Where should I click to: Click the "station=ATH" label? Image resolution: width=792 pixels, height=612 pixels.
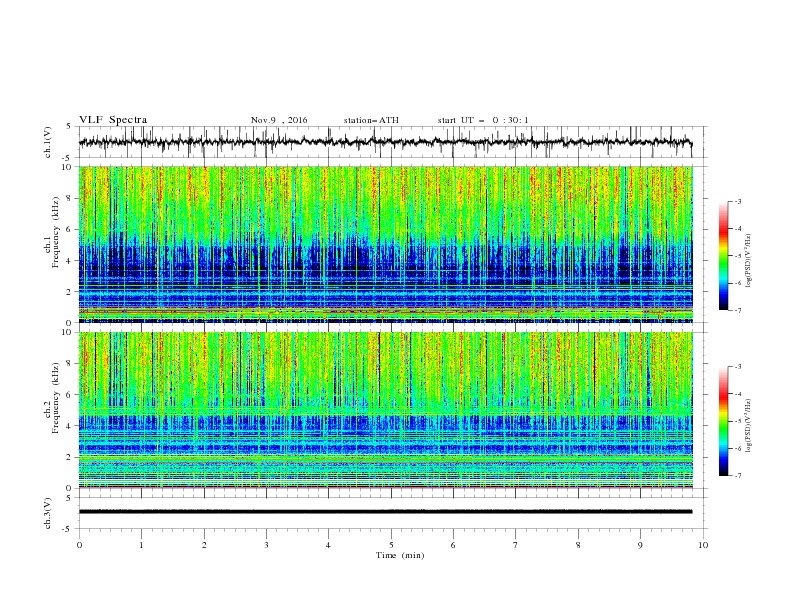click(371, 120)
